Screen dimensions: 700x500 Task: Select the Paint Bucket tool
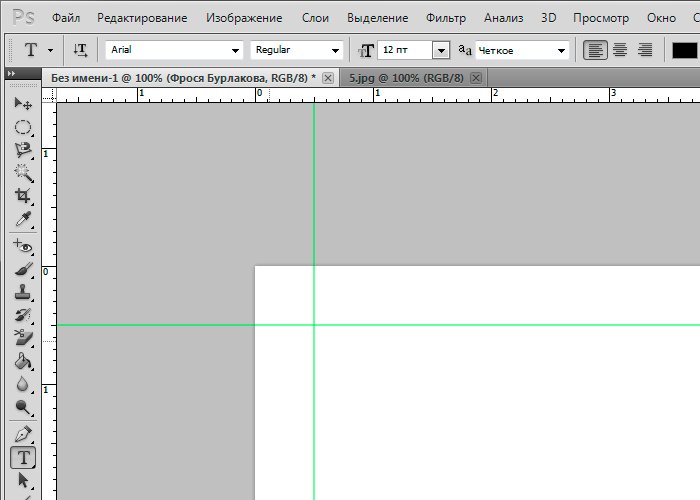click(23, 362)
